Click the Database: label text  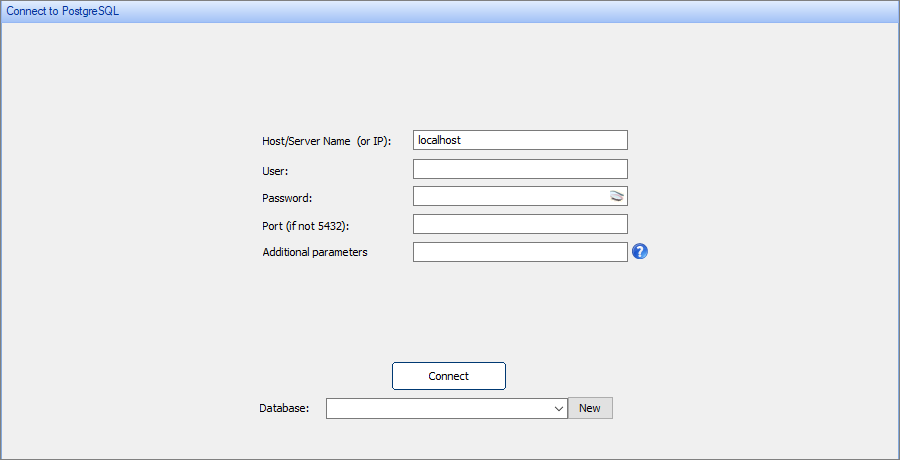pos(284,408)
